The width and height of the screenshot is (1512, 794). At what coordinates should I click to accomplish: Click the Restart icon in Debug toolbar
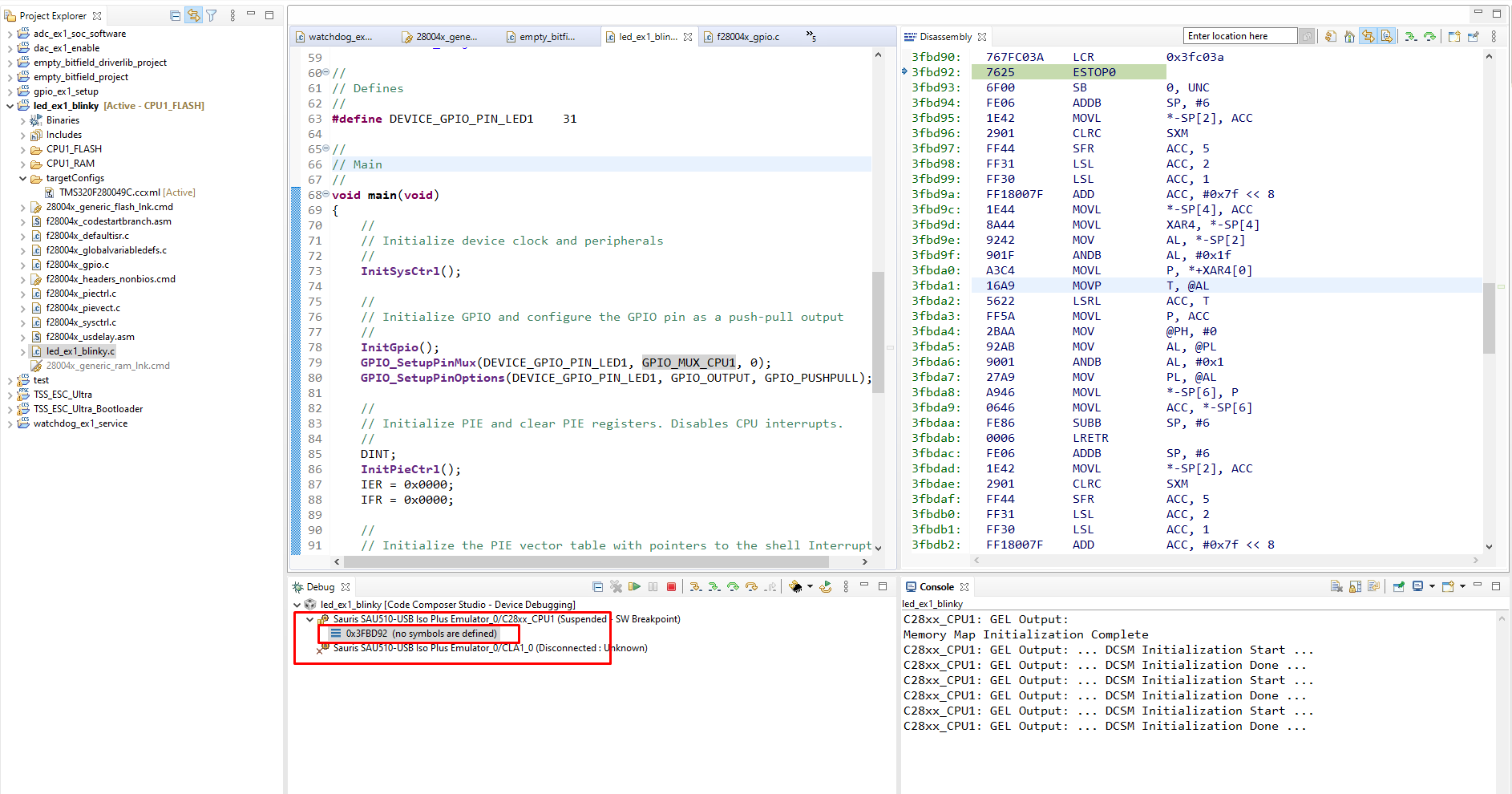(825, 586)
